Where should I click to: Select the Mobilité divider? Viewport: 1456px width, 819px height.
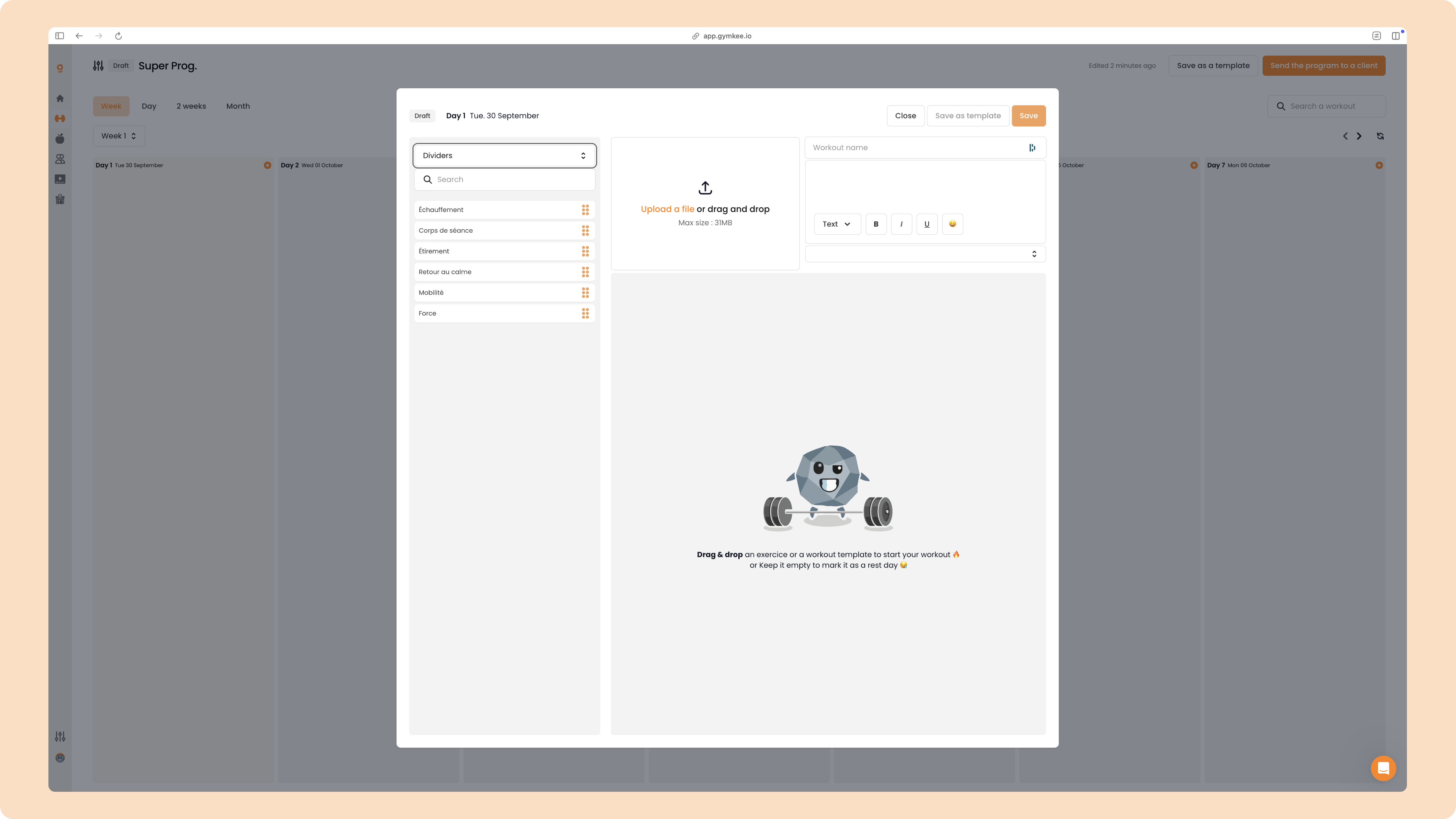pyautogui.click(x=504, y=292)
